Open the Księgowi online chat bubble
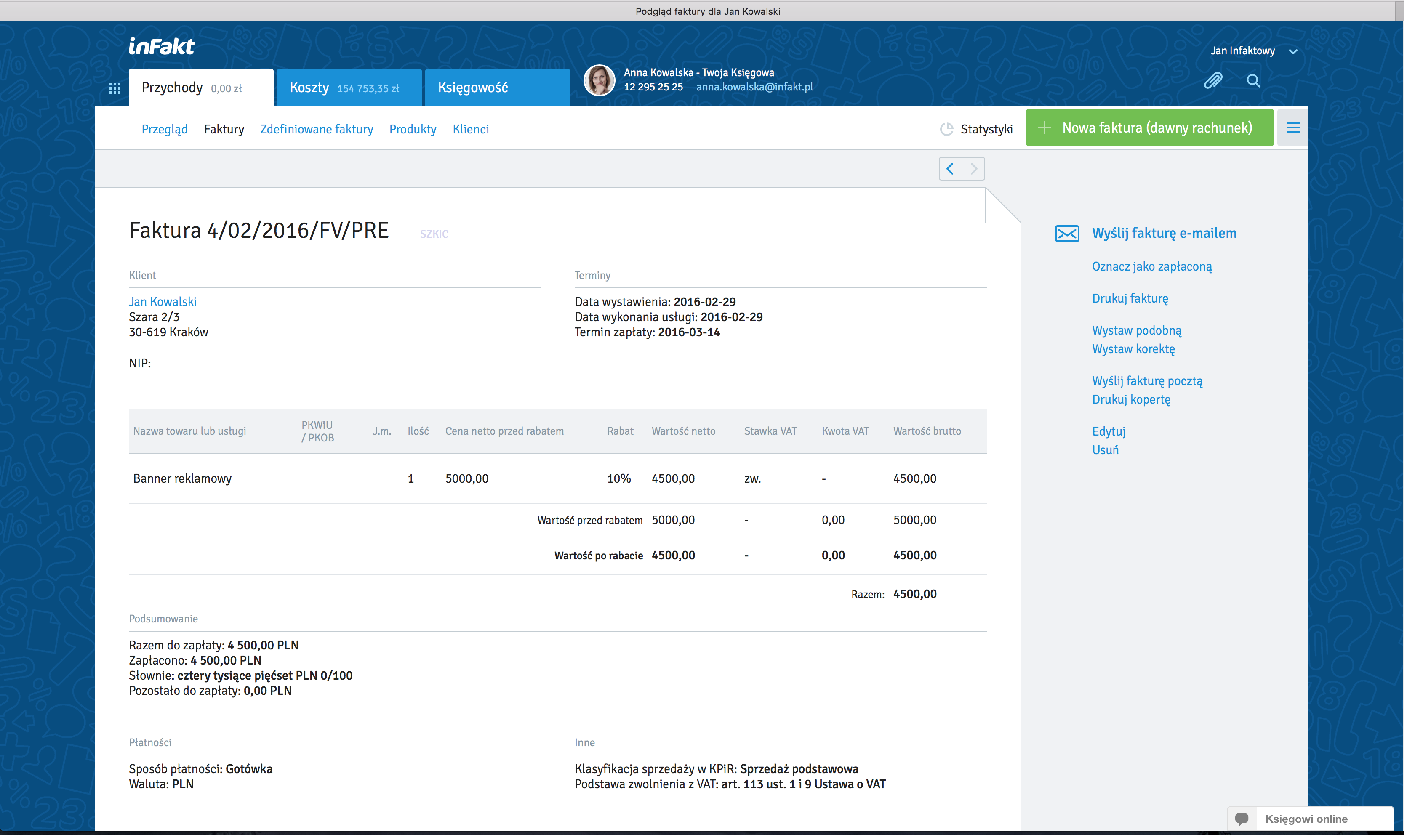Viewport: 1423px width, 840px height. pyautogui.click(x=1242, y=819)
